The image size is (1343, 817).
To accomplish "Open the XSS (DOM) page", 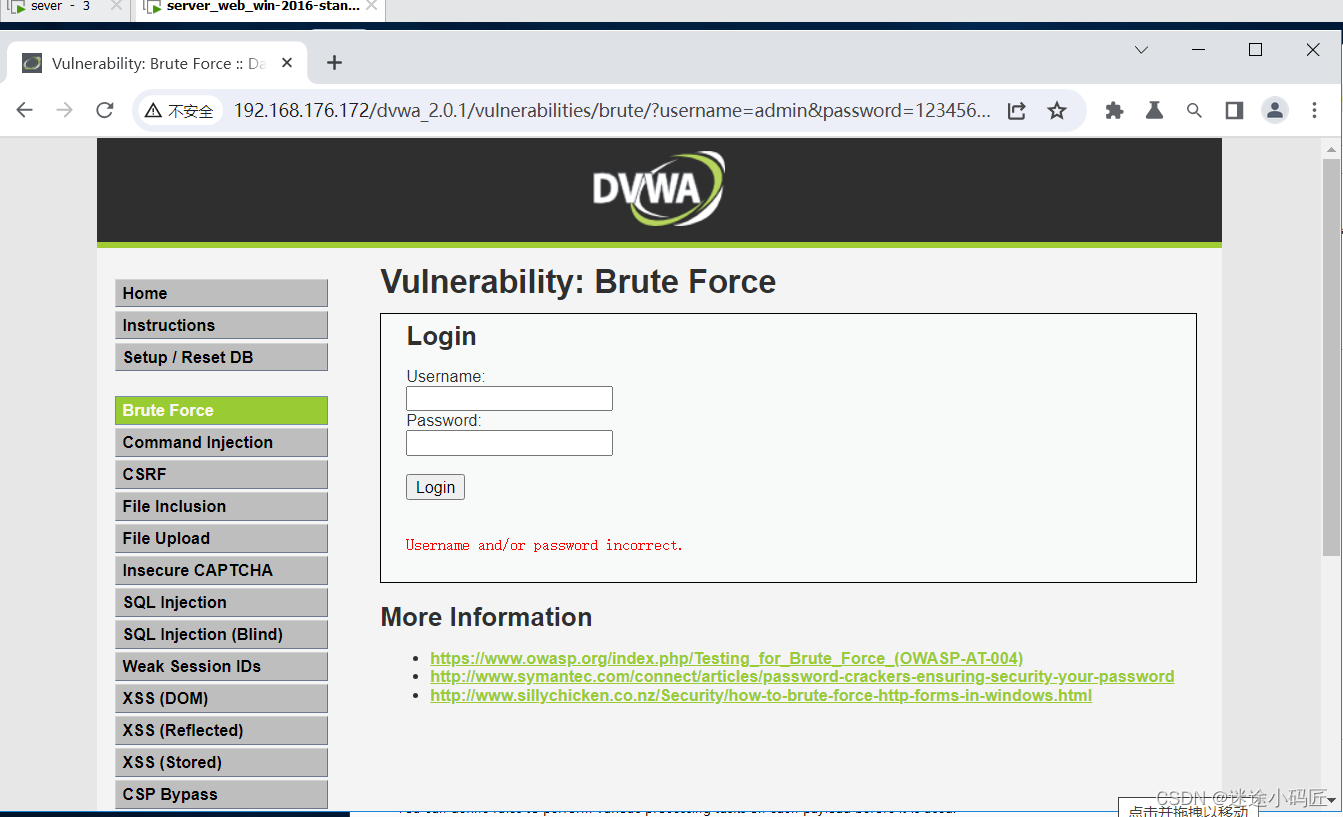I will pos(221,698).
